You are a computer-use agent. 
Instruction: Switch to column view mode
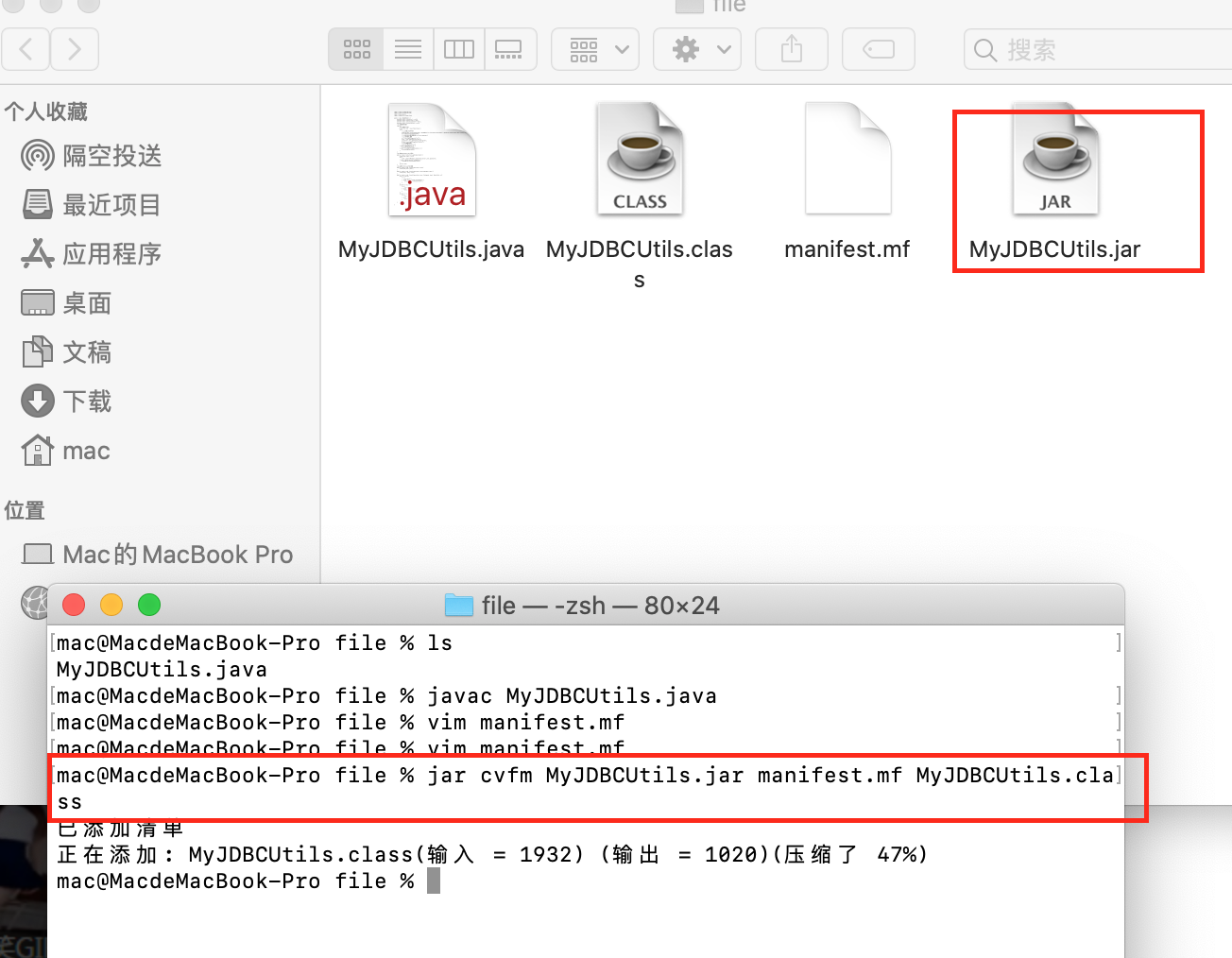458,48
